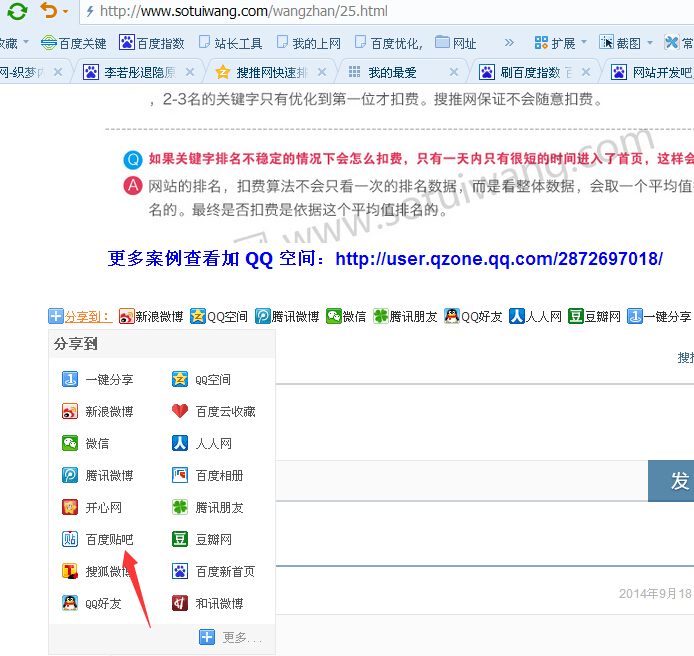Open dropdown next to undo arrow
The width and height of the screenshot is (694, 656).
[66, 12]
